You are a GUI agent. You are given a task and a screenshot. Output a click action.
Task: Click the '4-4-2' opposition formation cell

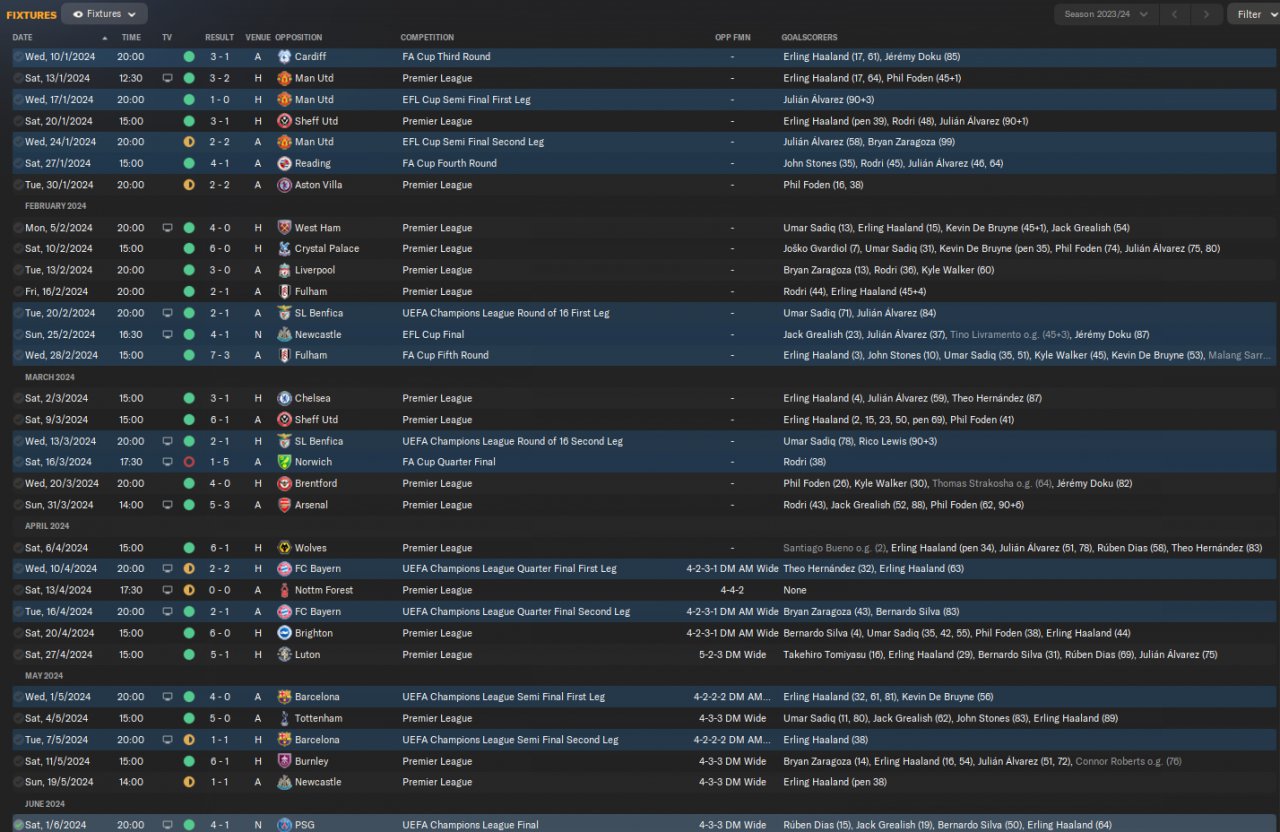click(x=733, y=590)
